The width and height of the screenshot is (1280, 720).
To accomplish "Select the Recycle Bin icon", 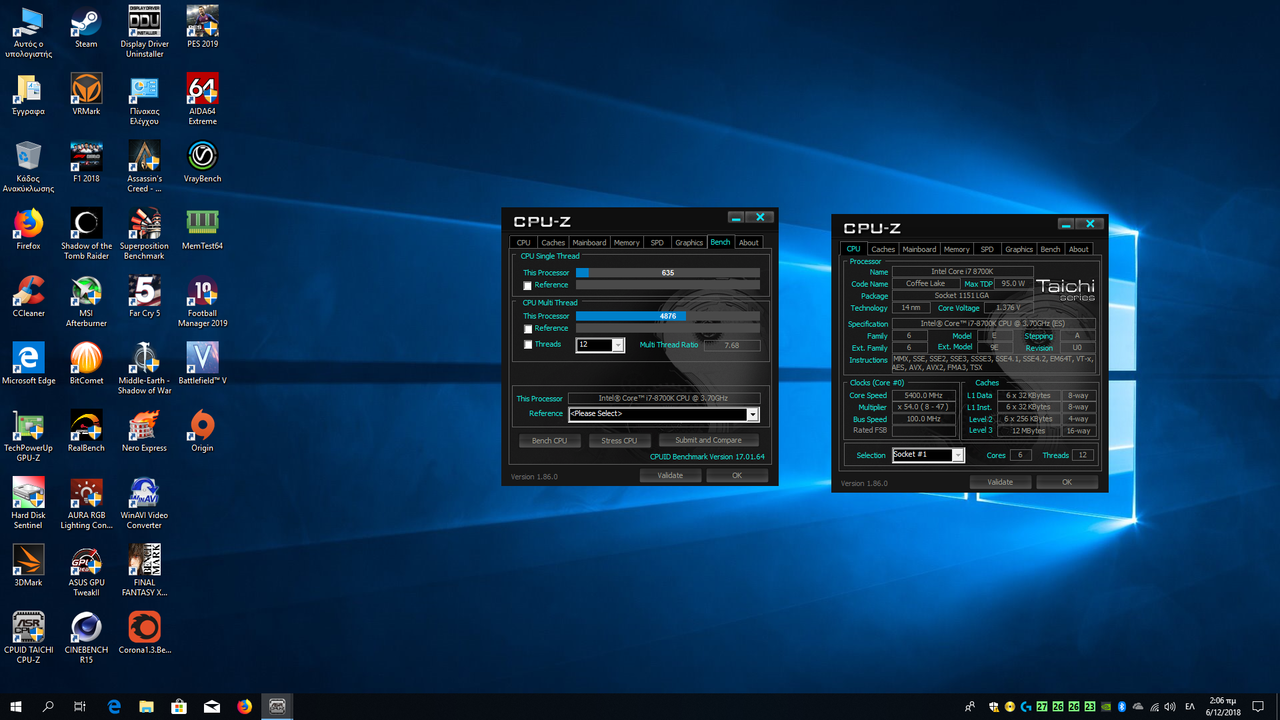I will tap(28, 166).
